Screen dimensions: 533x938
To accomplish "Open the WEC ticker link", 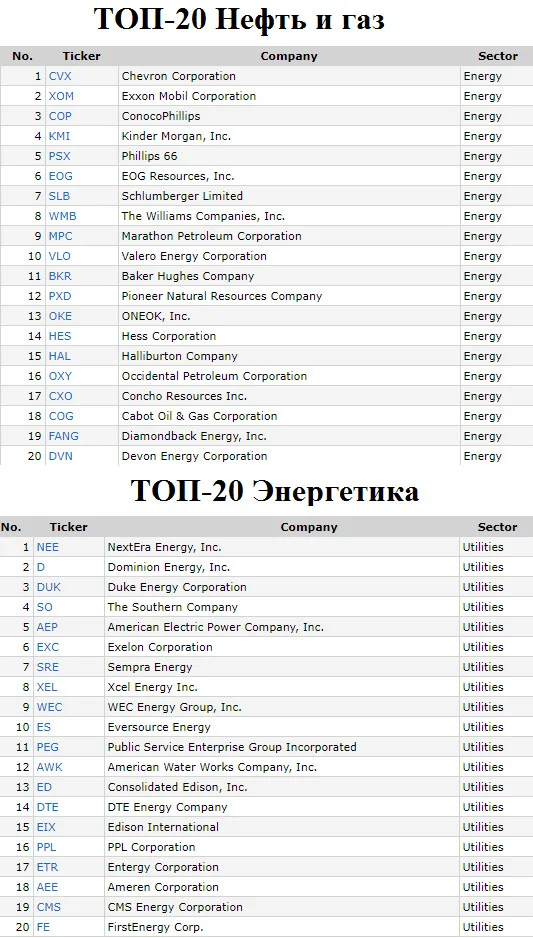I will tap(49, 707).
